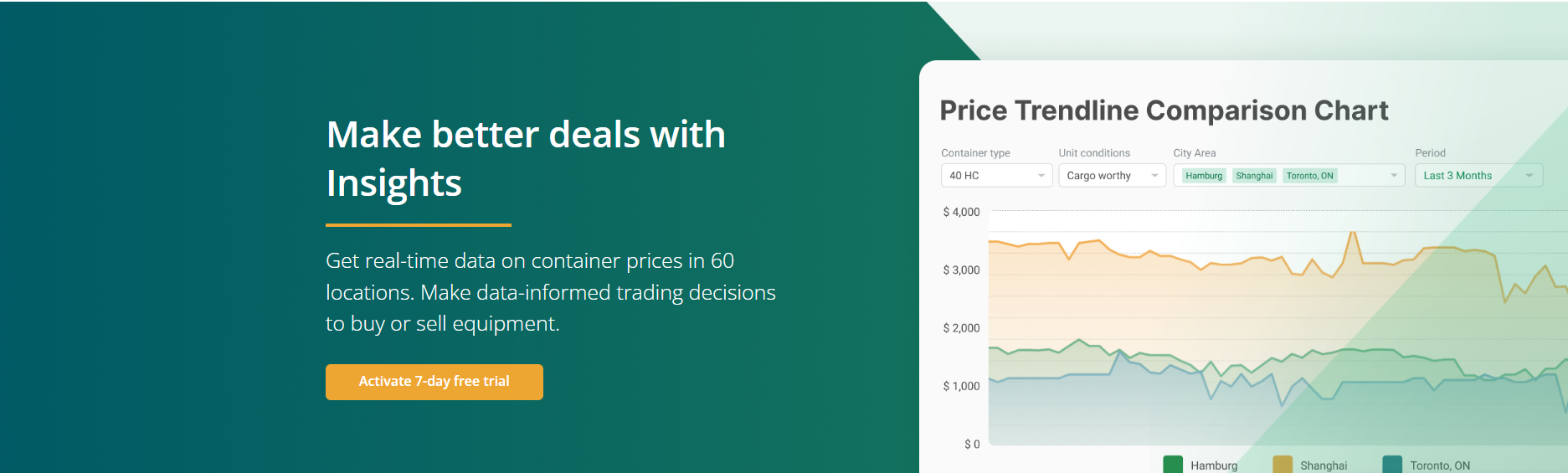
Task: Click the $ 4,000 axis label
Action: coord(961,213)
